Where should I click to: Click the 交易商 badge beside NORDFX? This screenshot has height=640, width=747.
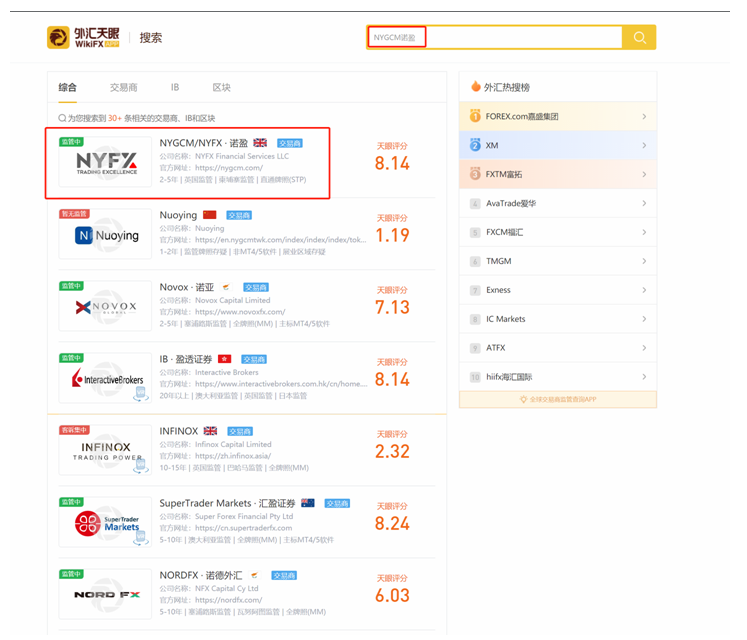pyautogui.click(x=284, y=575)
